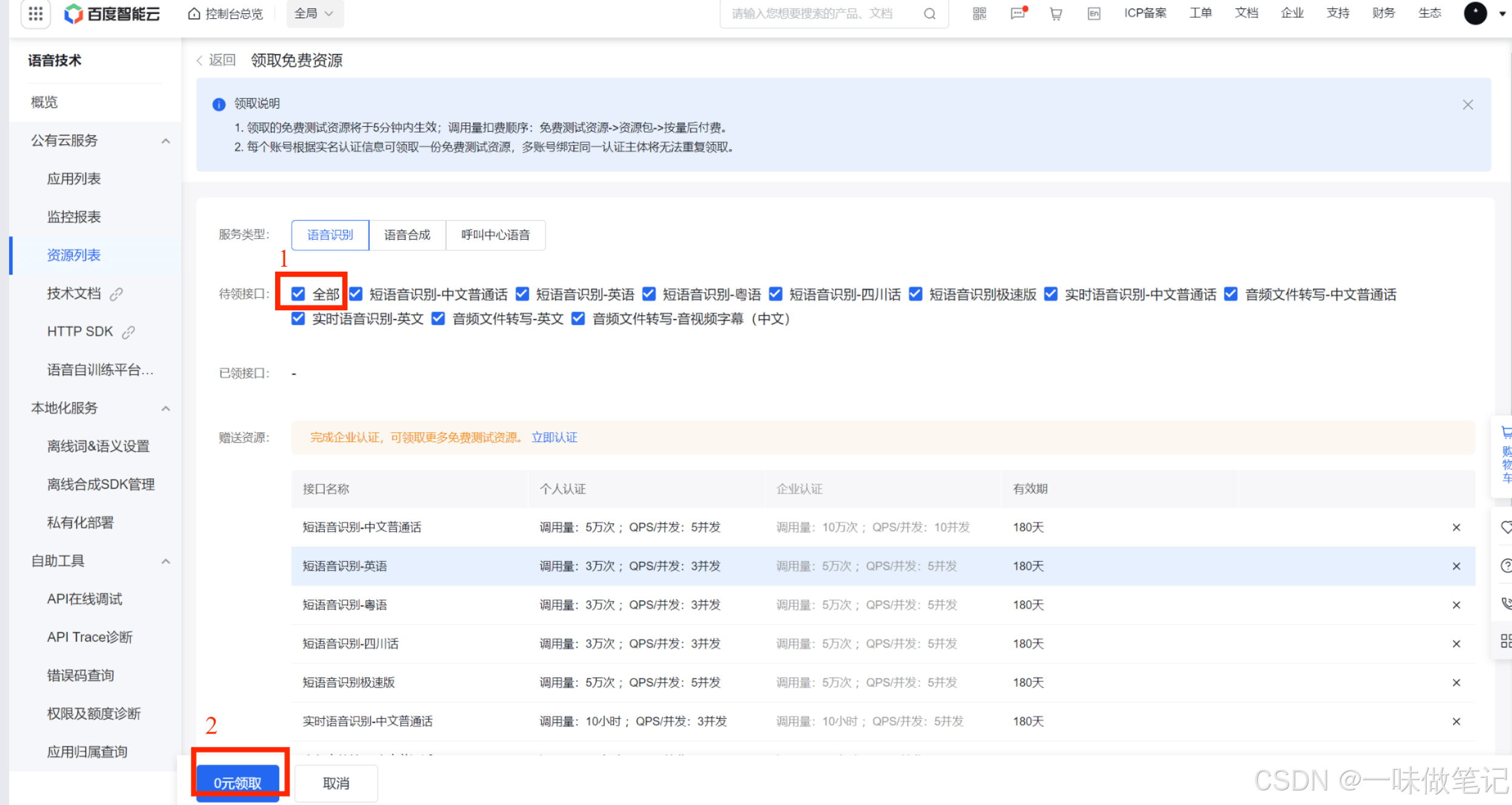
Task: Uncheck the 全部 checkbox
Action: click(298, 294)
